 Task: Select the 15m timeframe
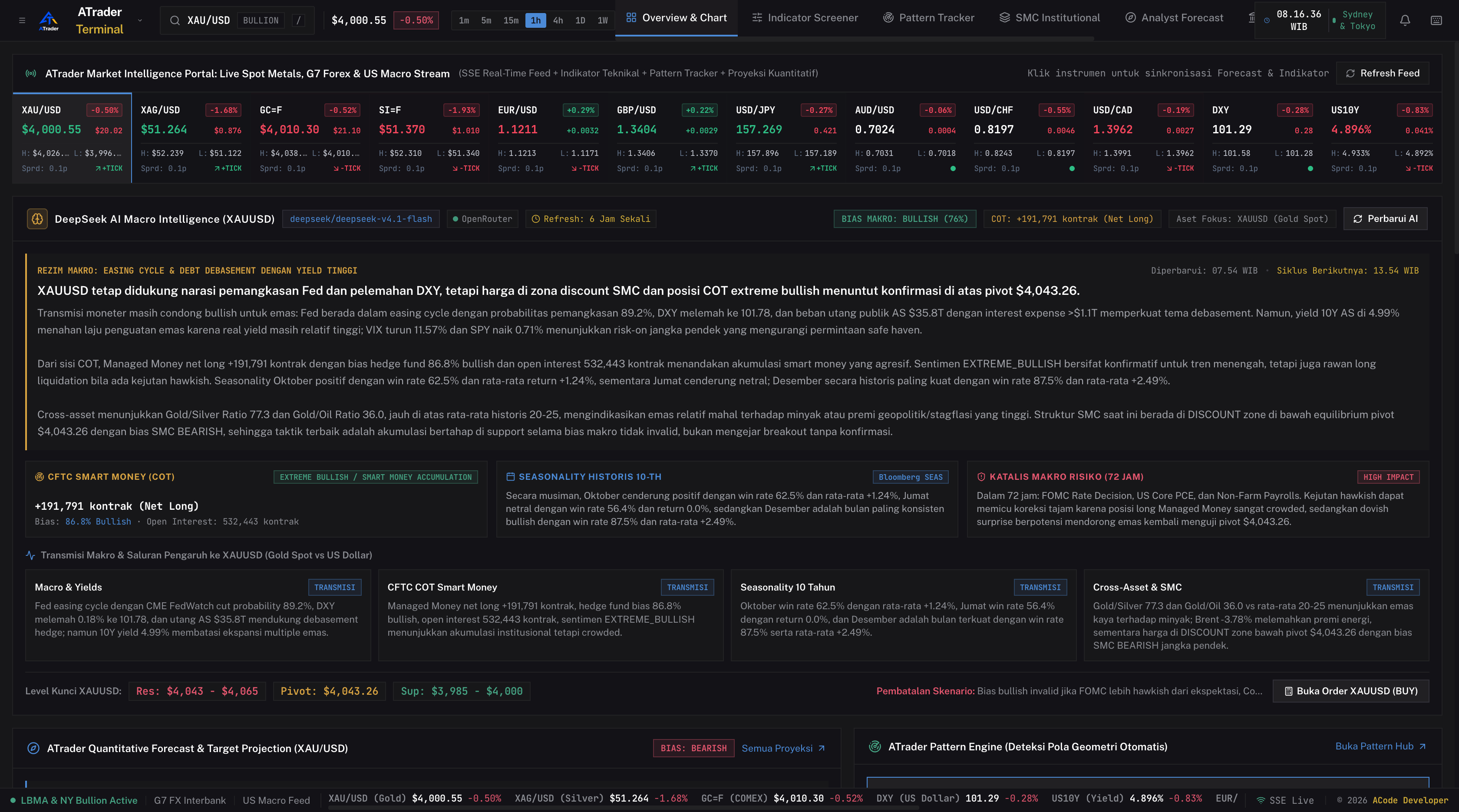(x=511, y=20)
